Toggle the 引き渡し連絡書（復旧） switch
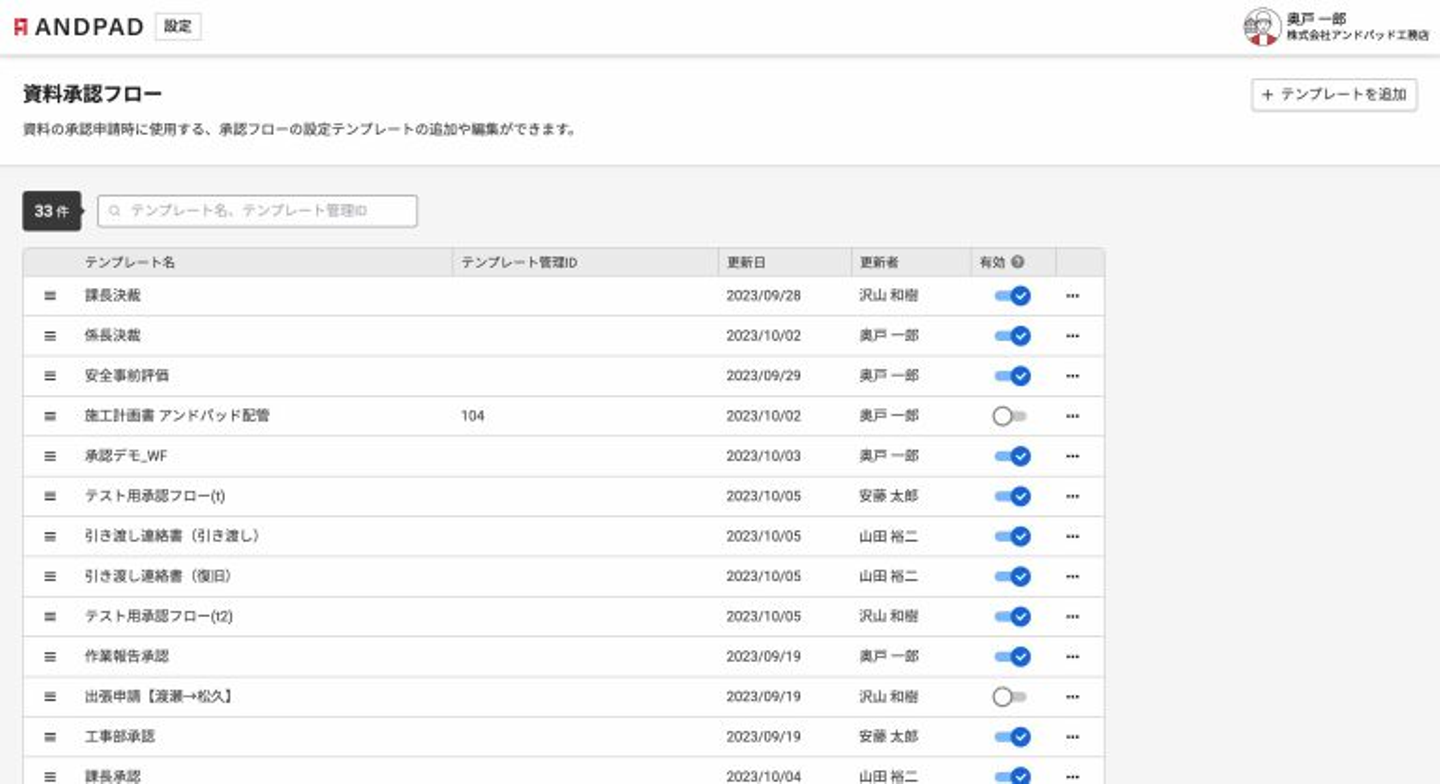This screenshot has width=1440, height=784. [x=1012, y=576]
